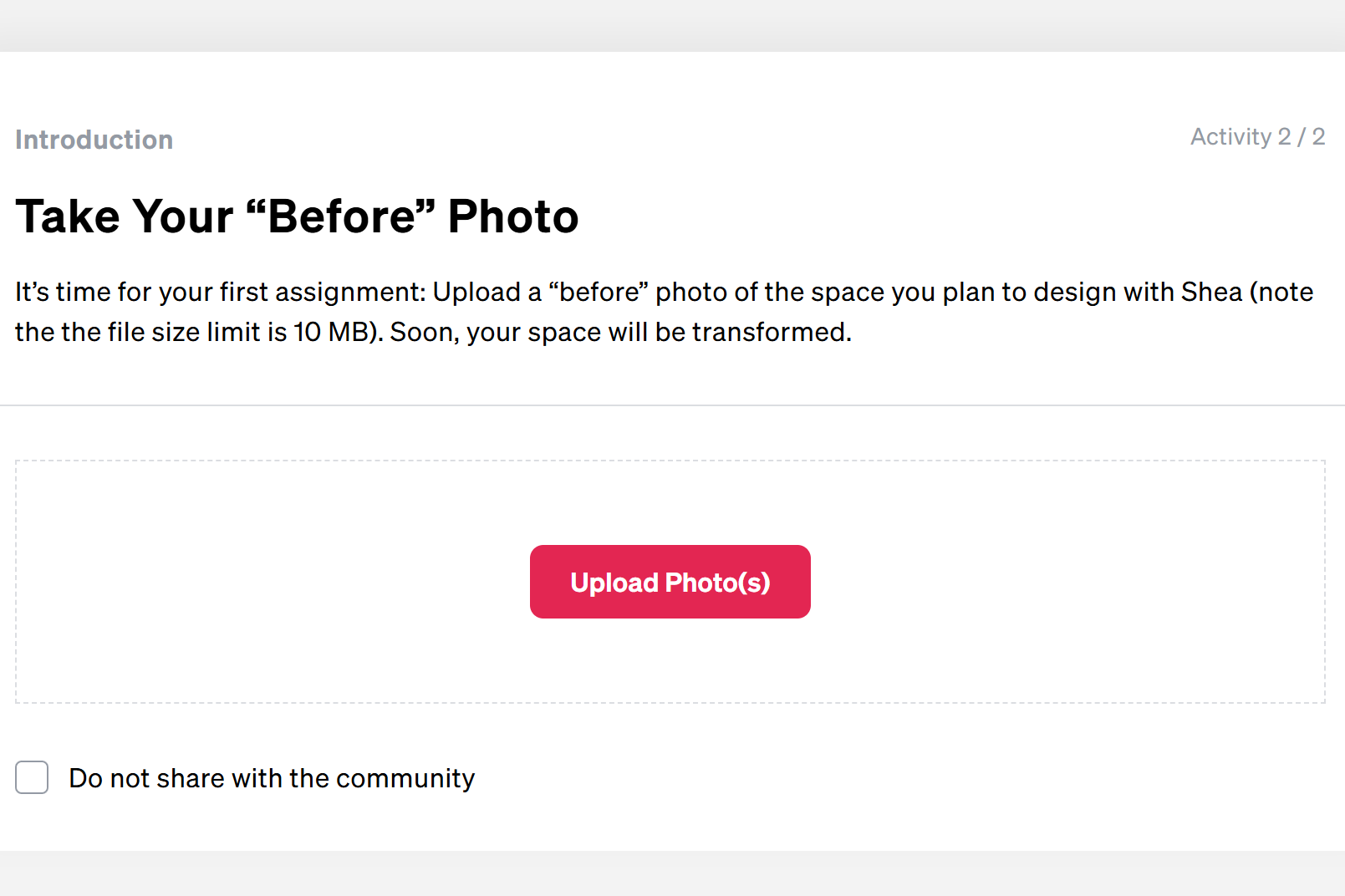Click the Activity 2 / 2 indicator
The width and height of the screenshot is (1345, 896).
tap(1258, 137)
